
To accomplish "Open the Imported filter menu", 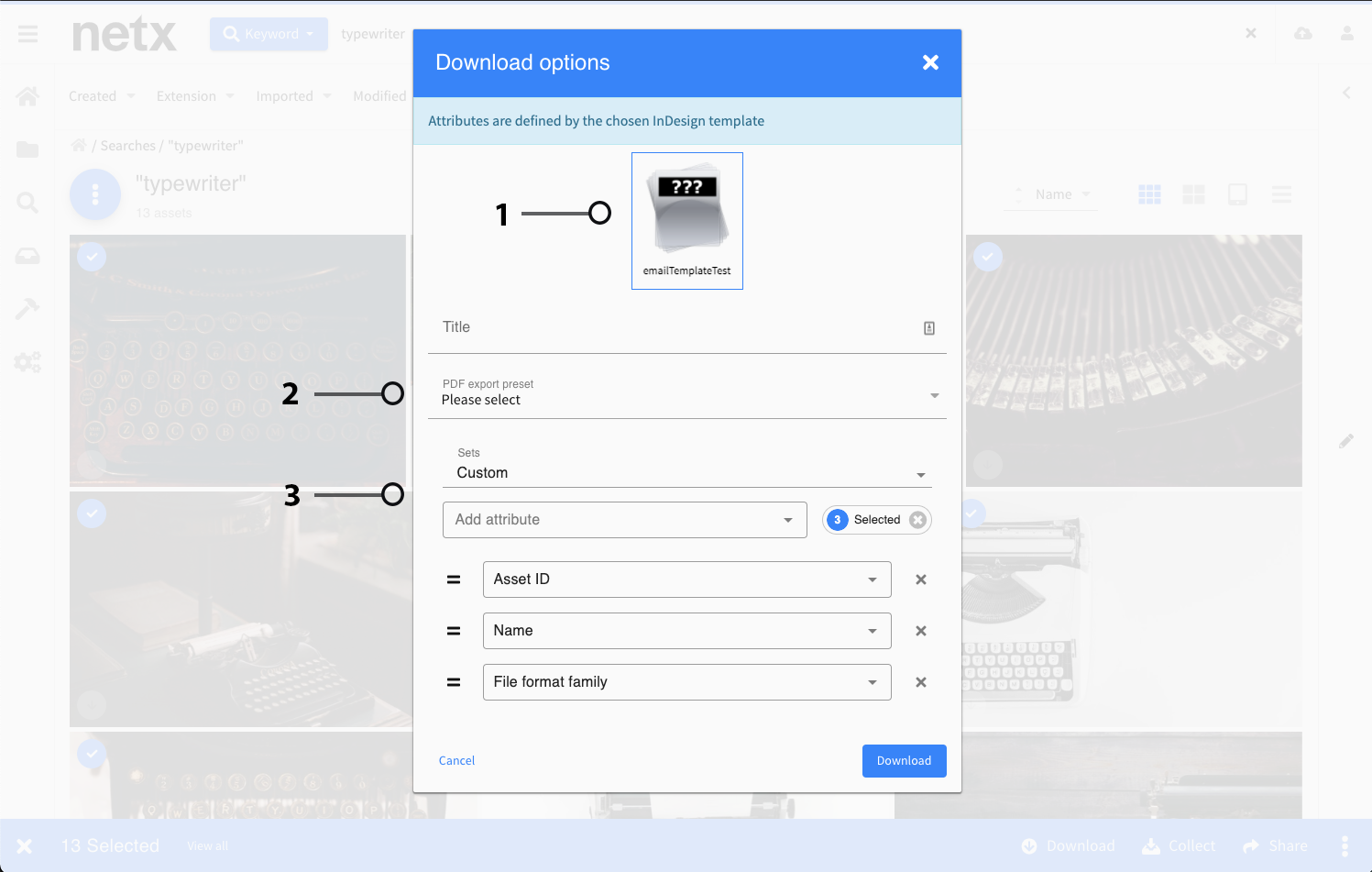I will tap(293, 96).
